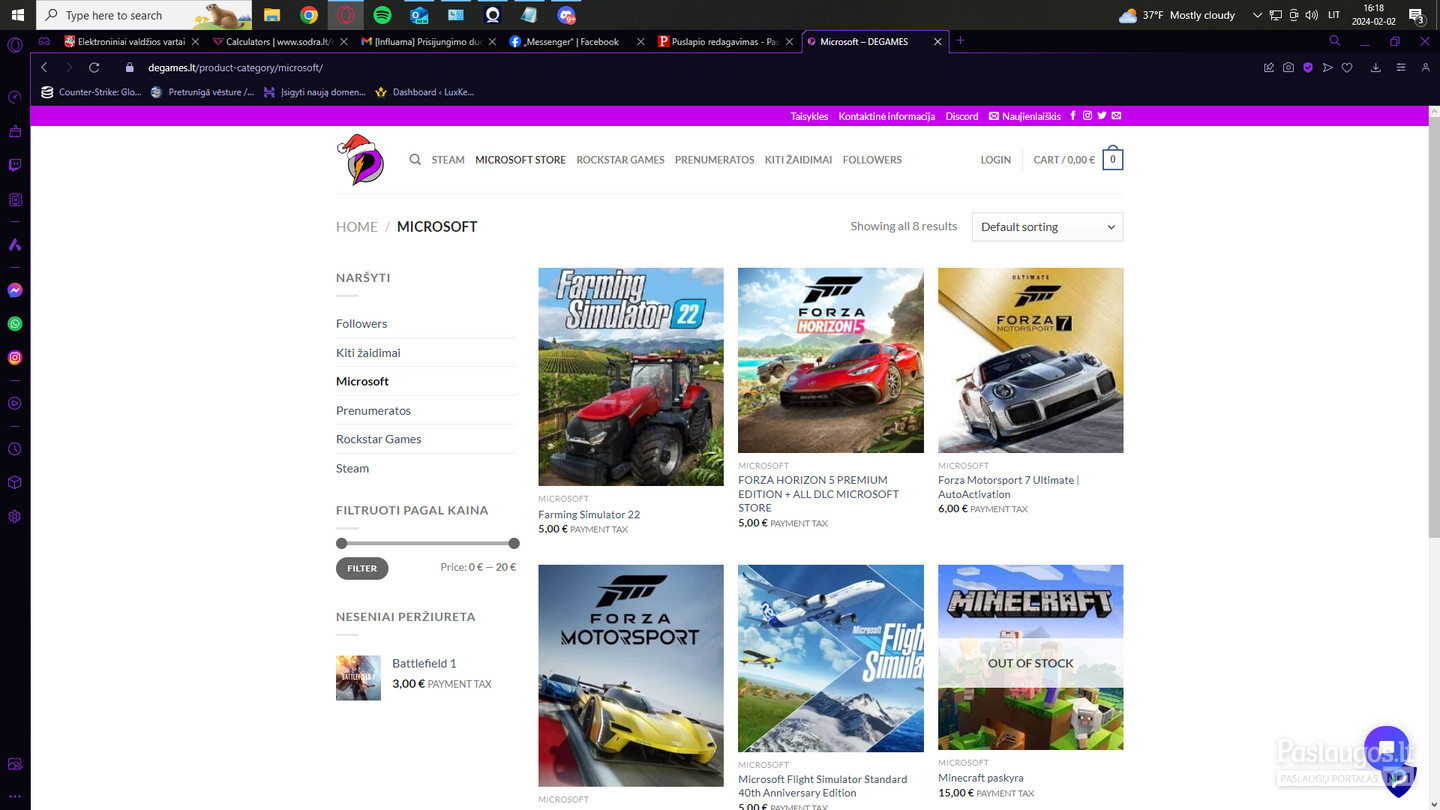This screenshot has height=810, width=1440.
Task: Click the LOGIN link
Action: pyautogui.click(x=995, y=160)
